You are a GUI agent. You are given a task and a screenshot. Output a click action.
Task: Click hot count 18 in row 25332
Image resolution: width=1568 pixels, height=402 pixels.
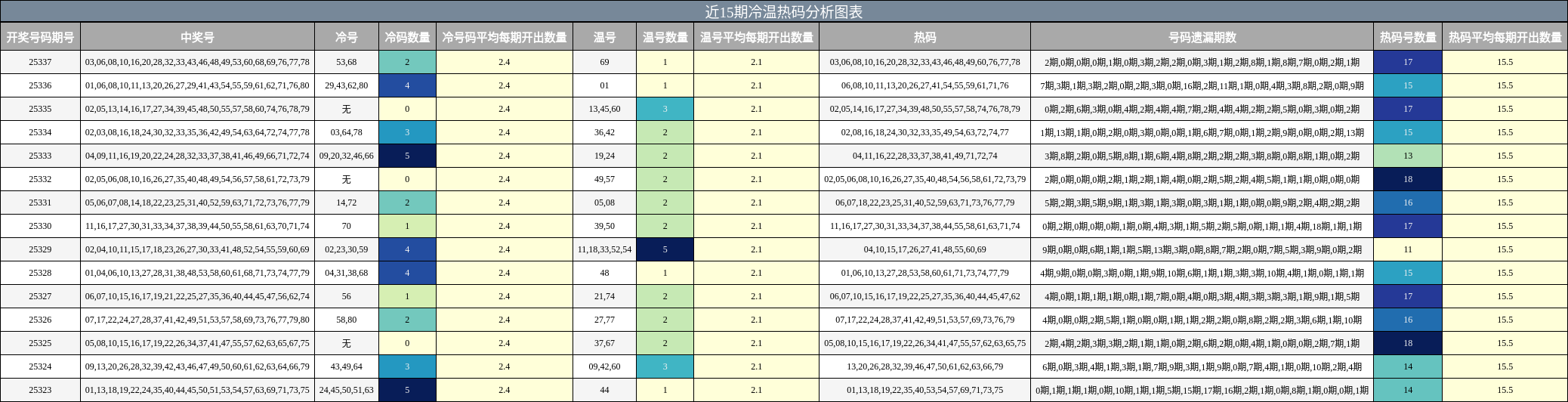tap(1408, 179)
